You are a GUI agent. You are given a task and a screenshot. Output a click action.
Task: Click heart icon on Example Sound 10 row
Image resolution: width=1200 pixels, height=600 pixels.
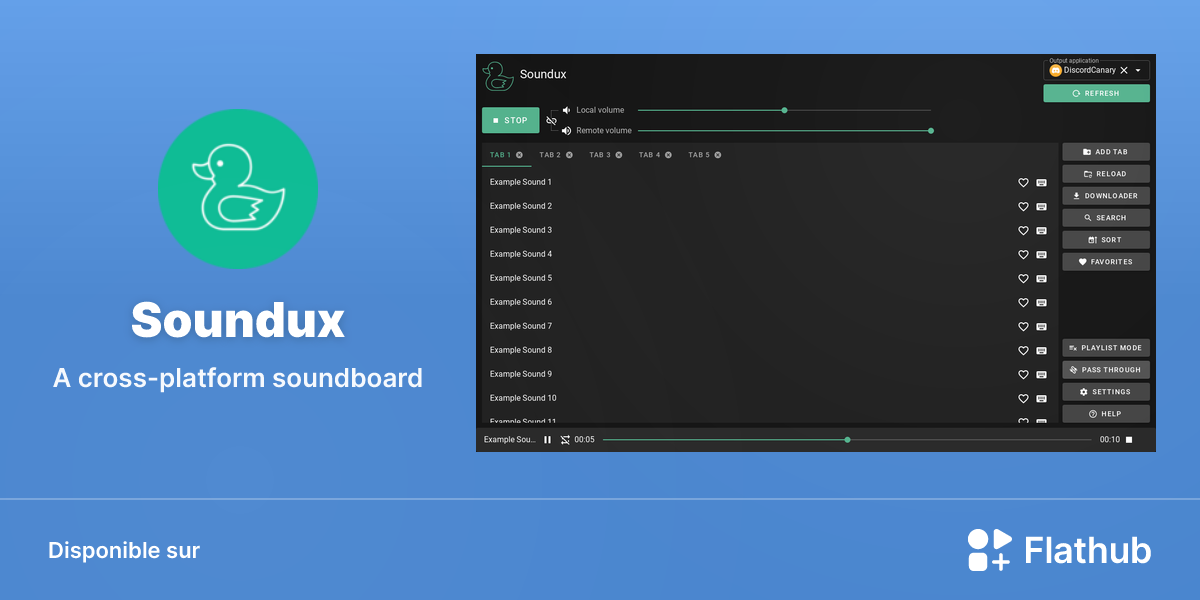(x=1023, y=399)
